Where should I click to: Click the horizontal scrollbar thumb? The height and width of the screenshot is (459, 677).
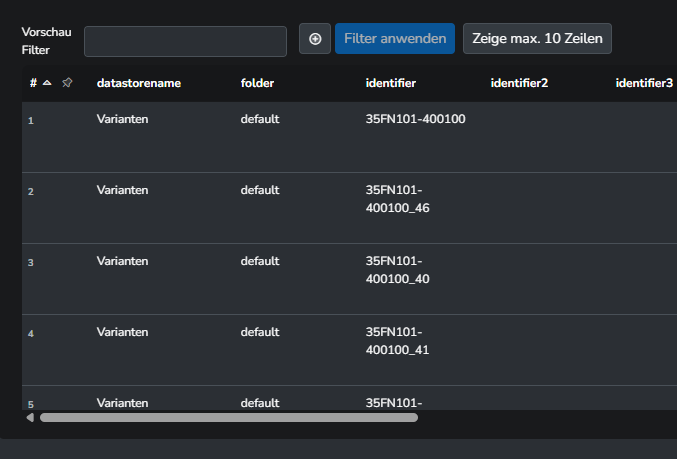228,417
